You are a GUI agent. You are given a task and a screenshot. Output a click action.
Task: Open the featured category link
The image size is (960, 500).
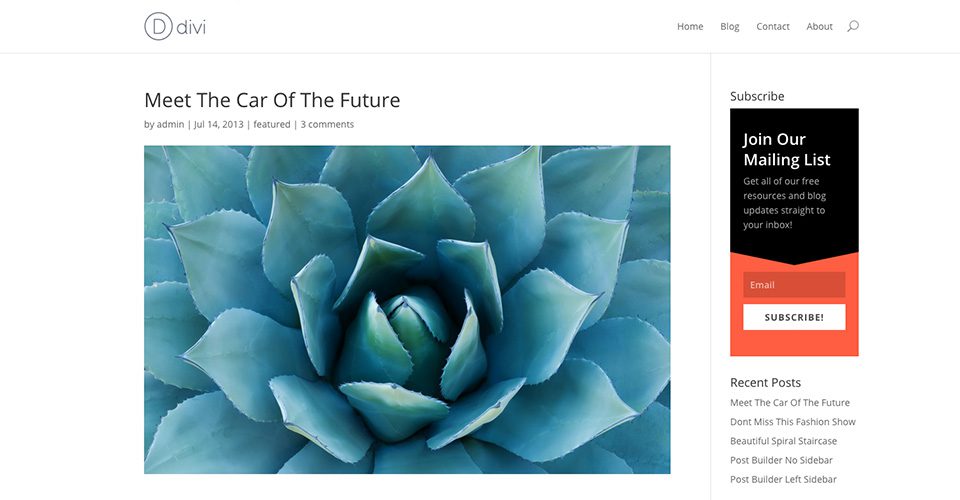[272, 124]
